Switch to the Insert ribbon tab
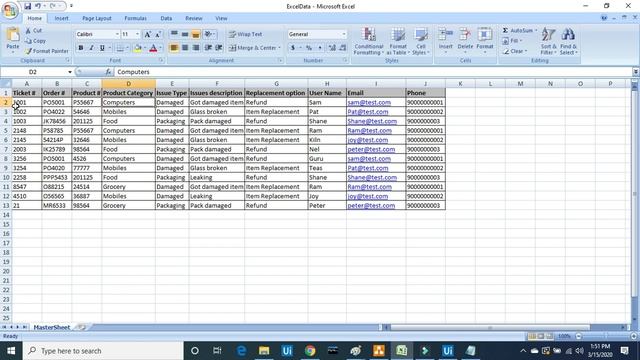This screenshot has height=360, width=640. click(x=62, y=18)
